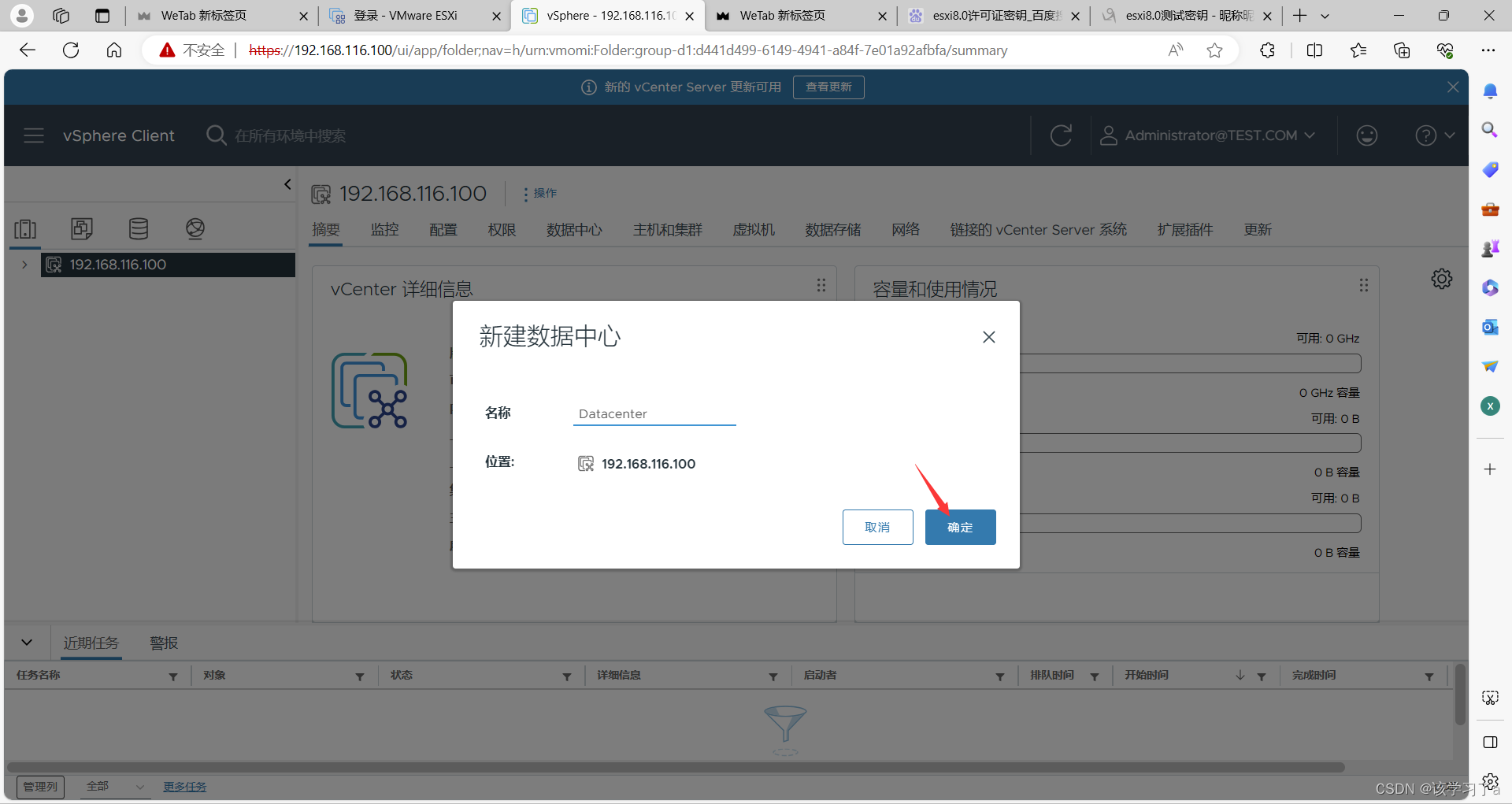Go back in the browser
Screen dimensions: 1512x804
pyautogui.click(x=28, y=50)
